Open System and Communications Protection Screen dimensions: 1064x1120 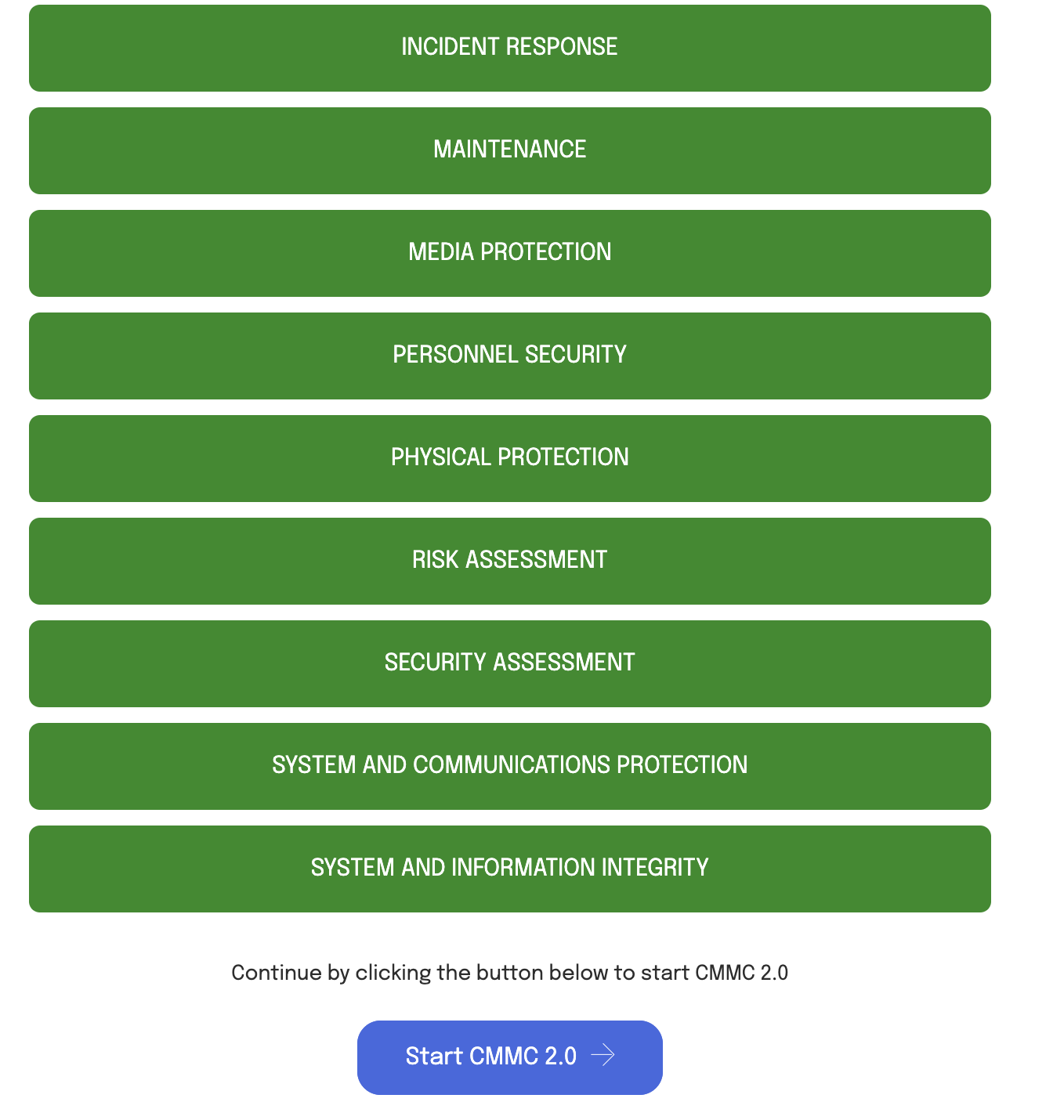(x=509, y=765)
